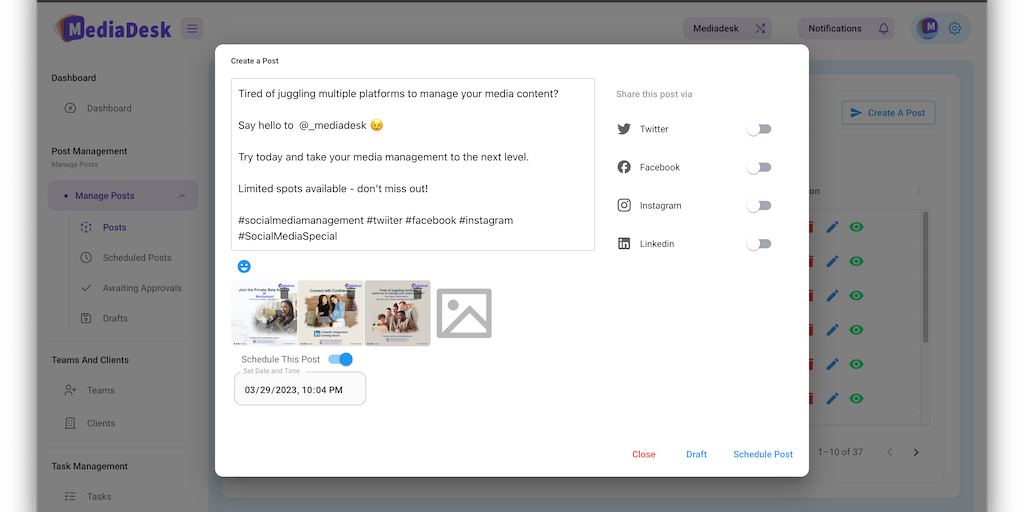
Task: Click the first row's eye view icon
Action: 857,227
